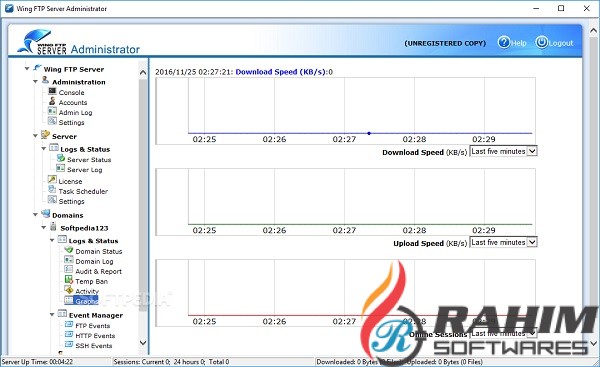This screenshot has height=367, width=600.
Task: Click the Admin Log icon
Action: tap(52, 111)
